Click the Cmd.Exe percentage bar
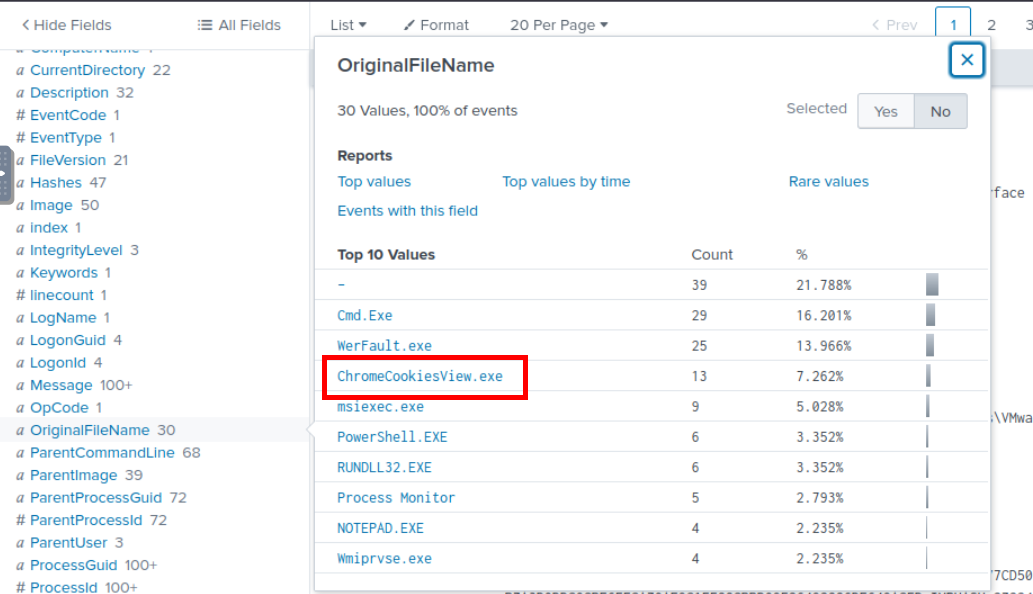Screen dimensions: 1033x594 pos(930,316)
